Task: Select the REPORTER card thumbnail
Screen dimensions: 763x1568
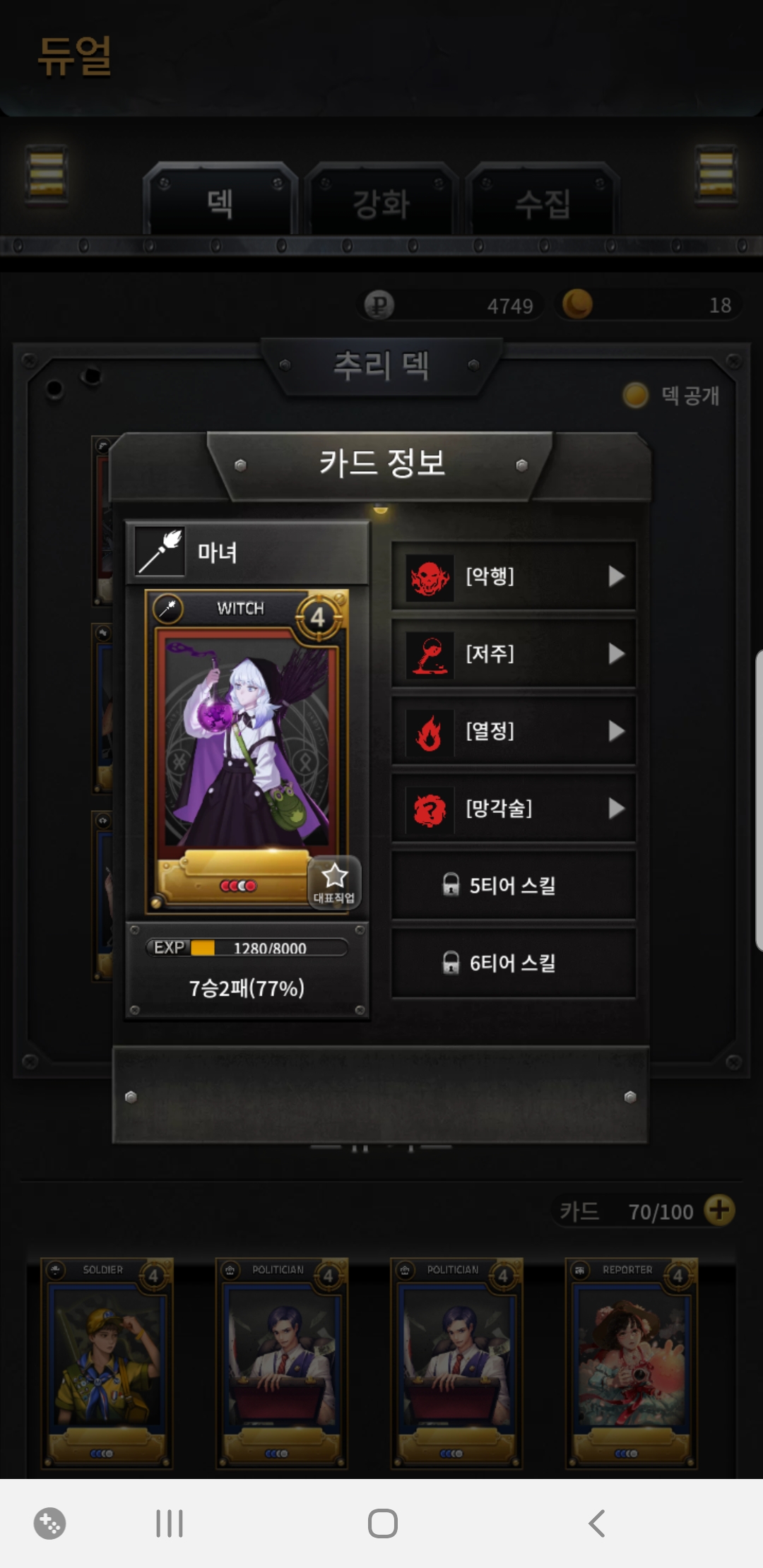Action: click(x=632, y=1363)
